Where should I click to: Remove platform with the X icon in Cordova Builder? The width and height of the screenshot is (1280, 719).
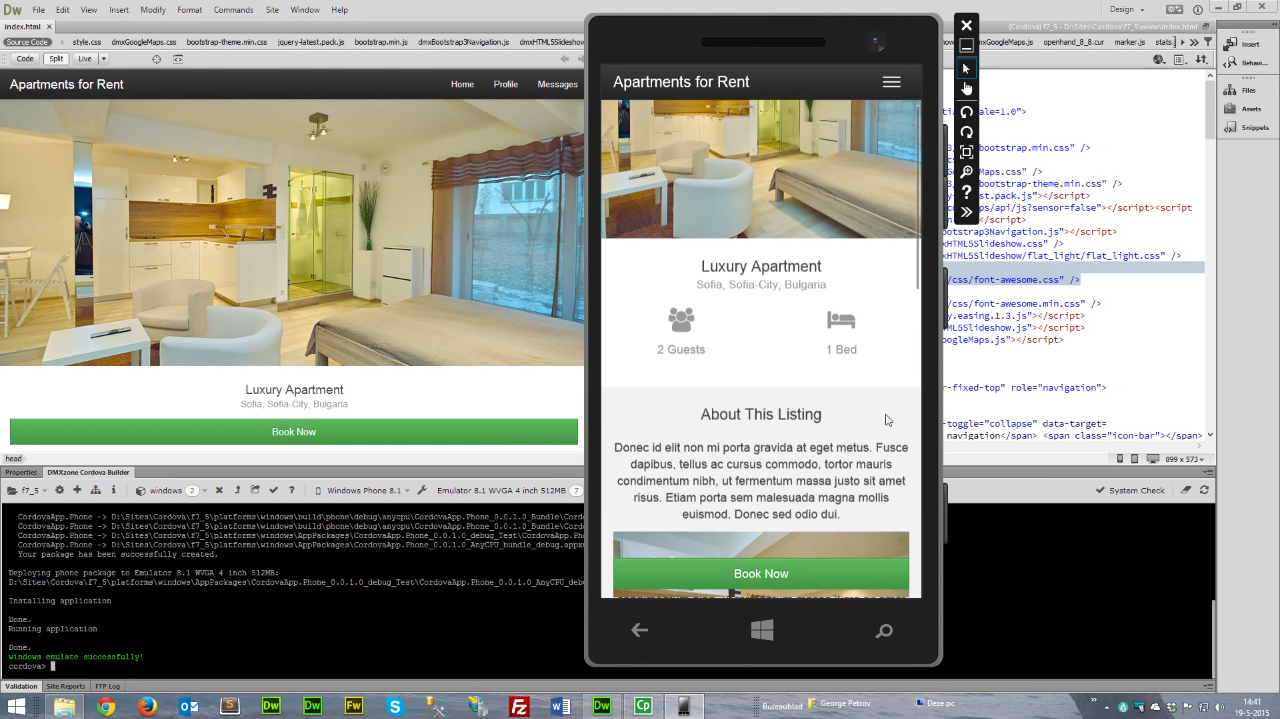coord(219,490)
